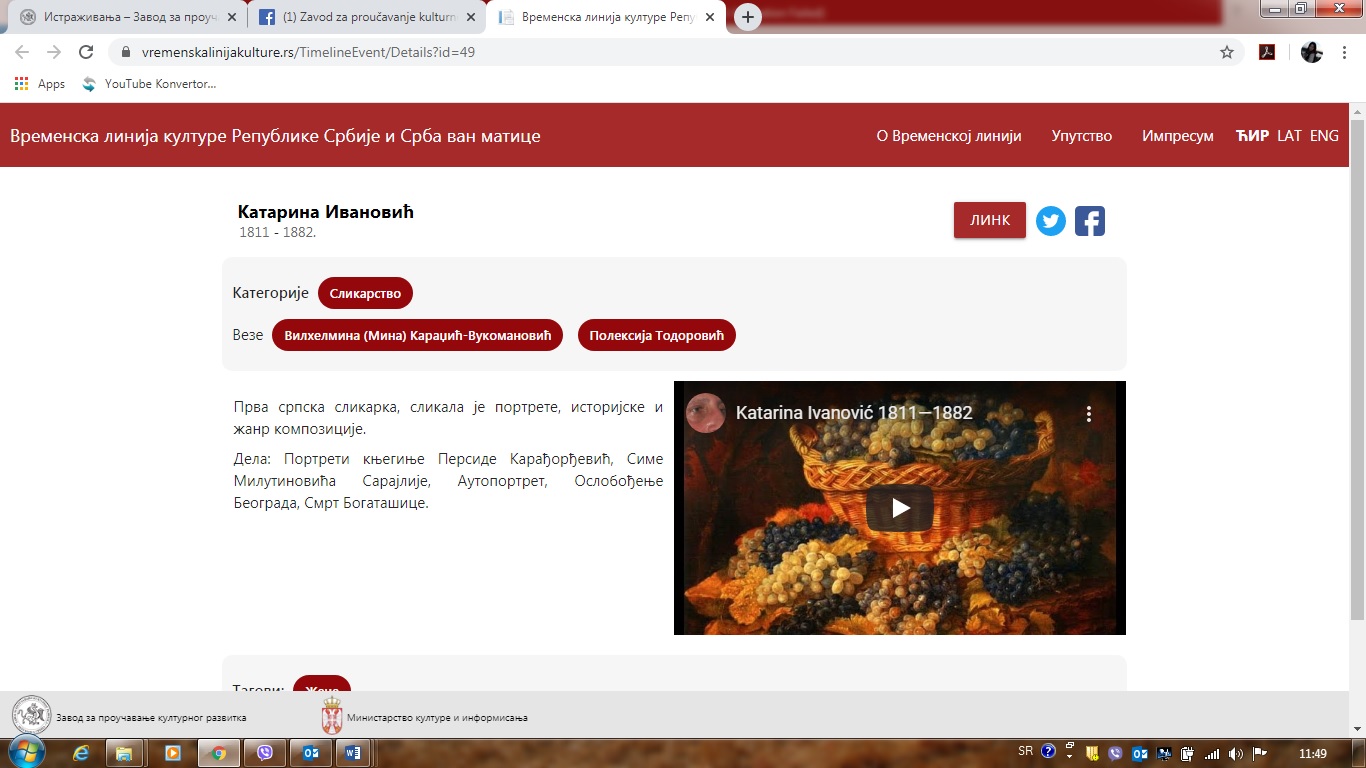Open the YouTube video three-dot menu
Image resolution: width=1366 pixels, height=768 pixels.
[1088, 414]
